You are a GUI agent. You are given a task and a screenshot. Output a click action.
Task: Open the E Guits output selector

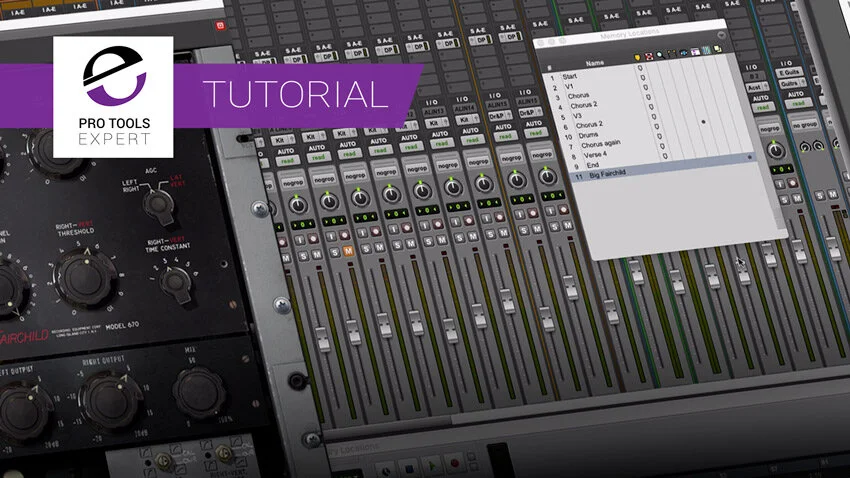click(x=790, y=72)
